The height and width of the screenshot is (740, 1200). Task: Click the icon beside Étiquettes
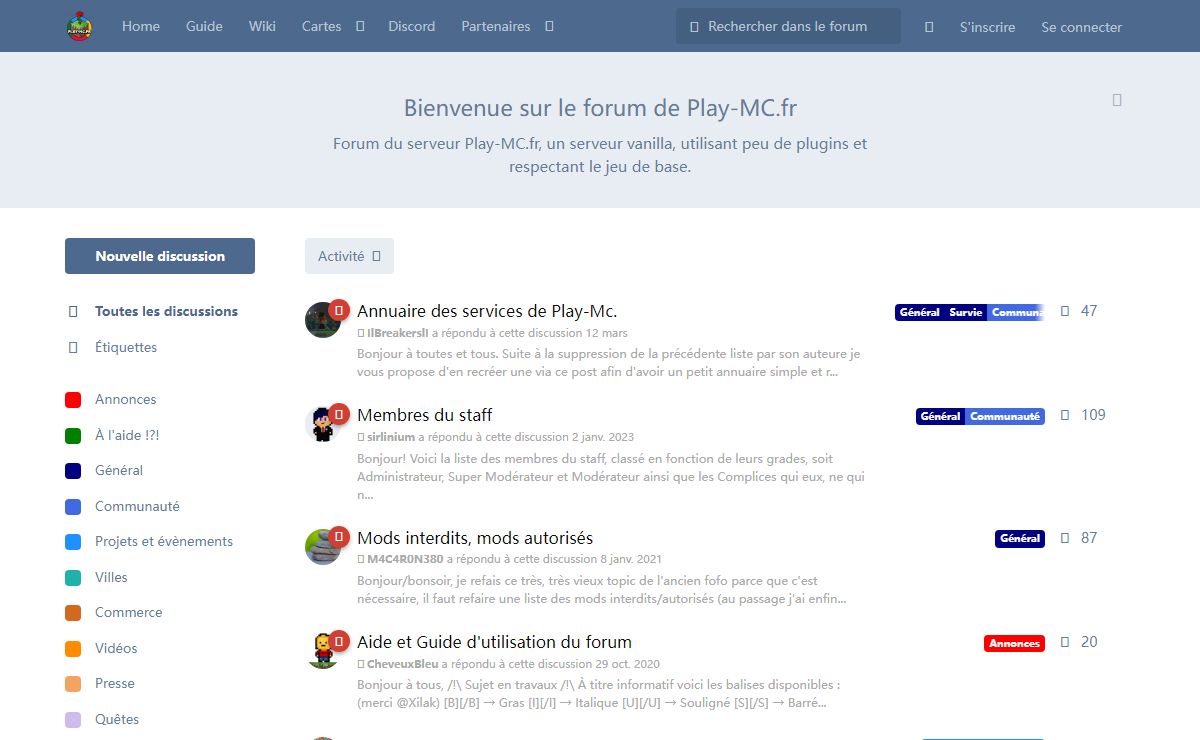point(73,348)
